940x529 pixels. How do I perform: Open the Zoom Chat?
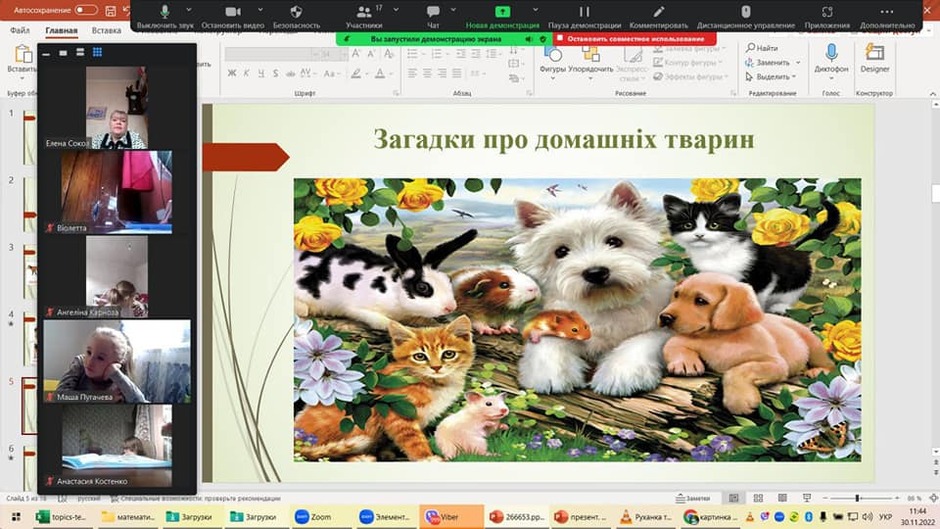click(433, 16)
